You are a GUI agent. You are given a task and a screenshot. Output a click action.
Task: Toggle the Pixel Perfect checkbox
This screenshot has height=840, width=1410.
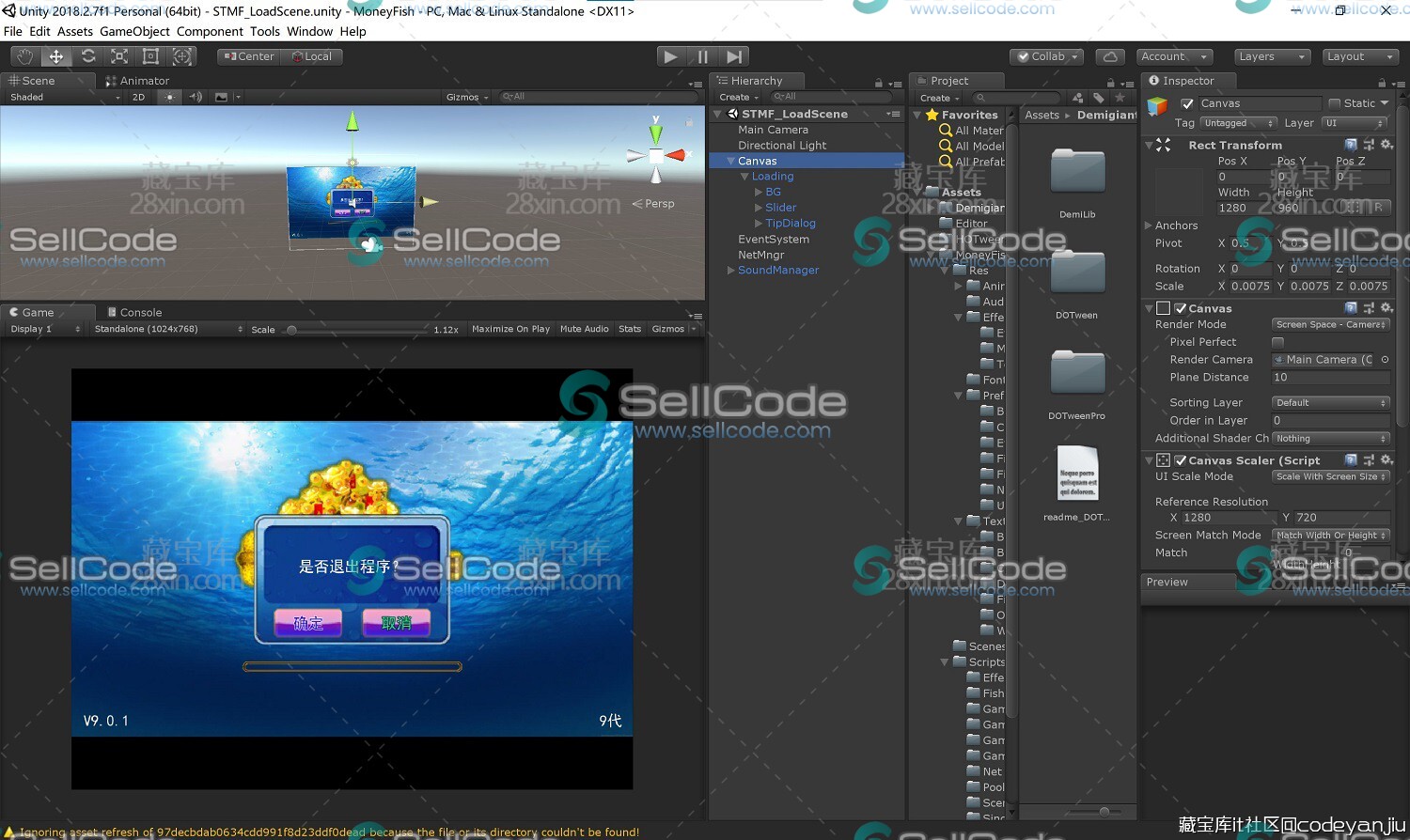point(1277,342)
